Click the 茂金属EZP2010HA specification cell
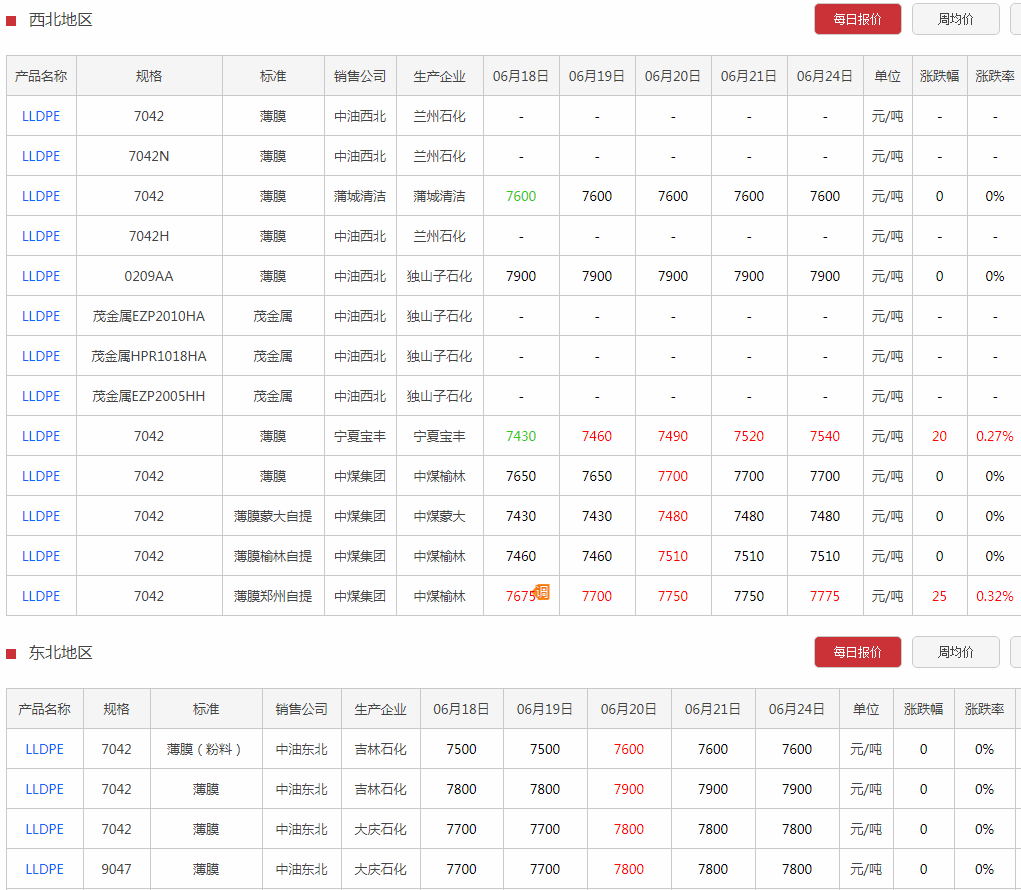This screenshot has width=1021, height=890. [x=149, y=316]
